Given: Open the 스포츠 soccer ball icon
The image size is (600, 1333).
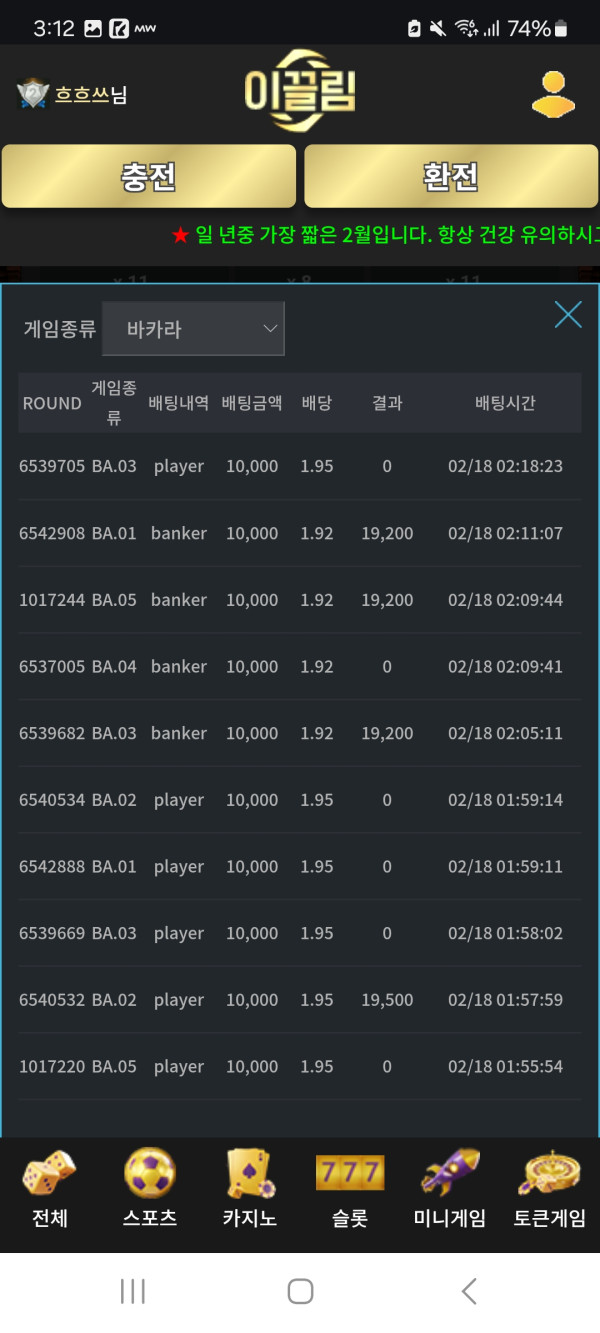Looking at the screenshot, I should pyautogui.click(x=150, y=1173).
